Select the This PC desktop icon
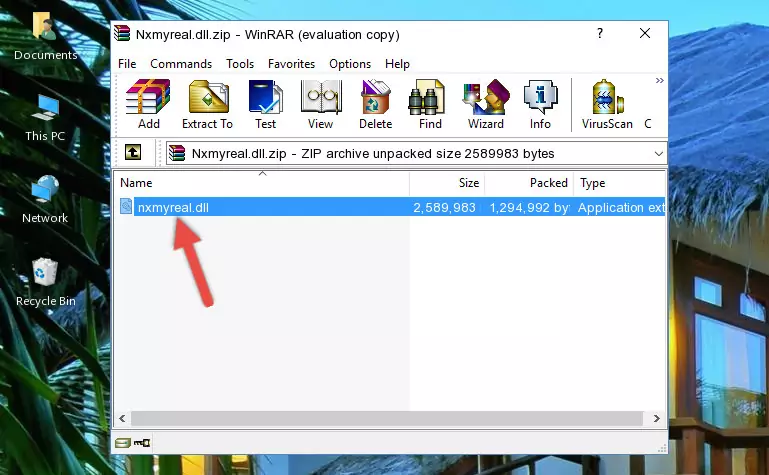Image resolution: width=769 pixels, height=475 pixels. pyautogui.click(x=45, y=118)
